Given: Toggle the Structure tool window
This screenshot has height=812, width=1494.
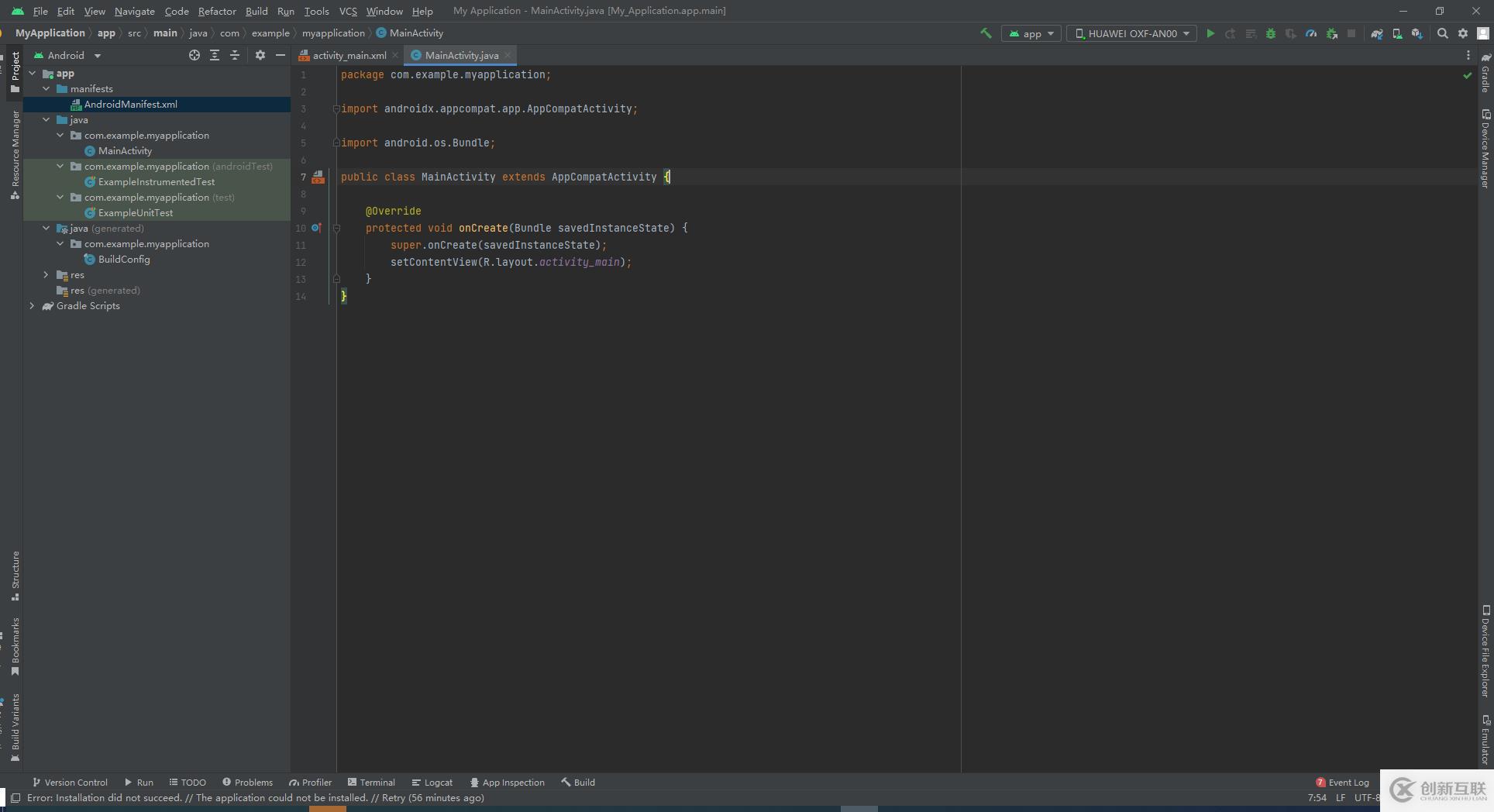Looking at the screenshot, I should click(x=15, y=576).
